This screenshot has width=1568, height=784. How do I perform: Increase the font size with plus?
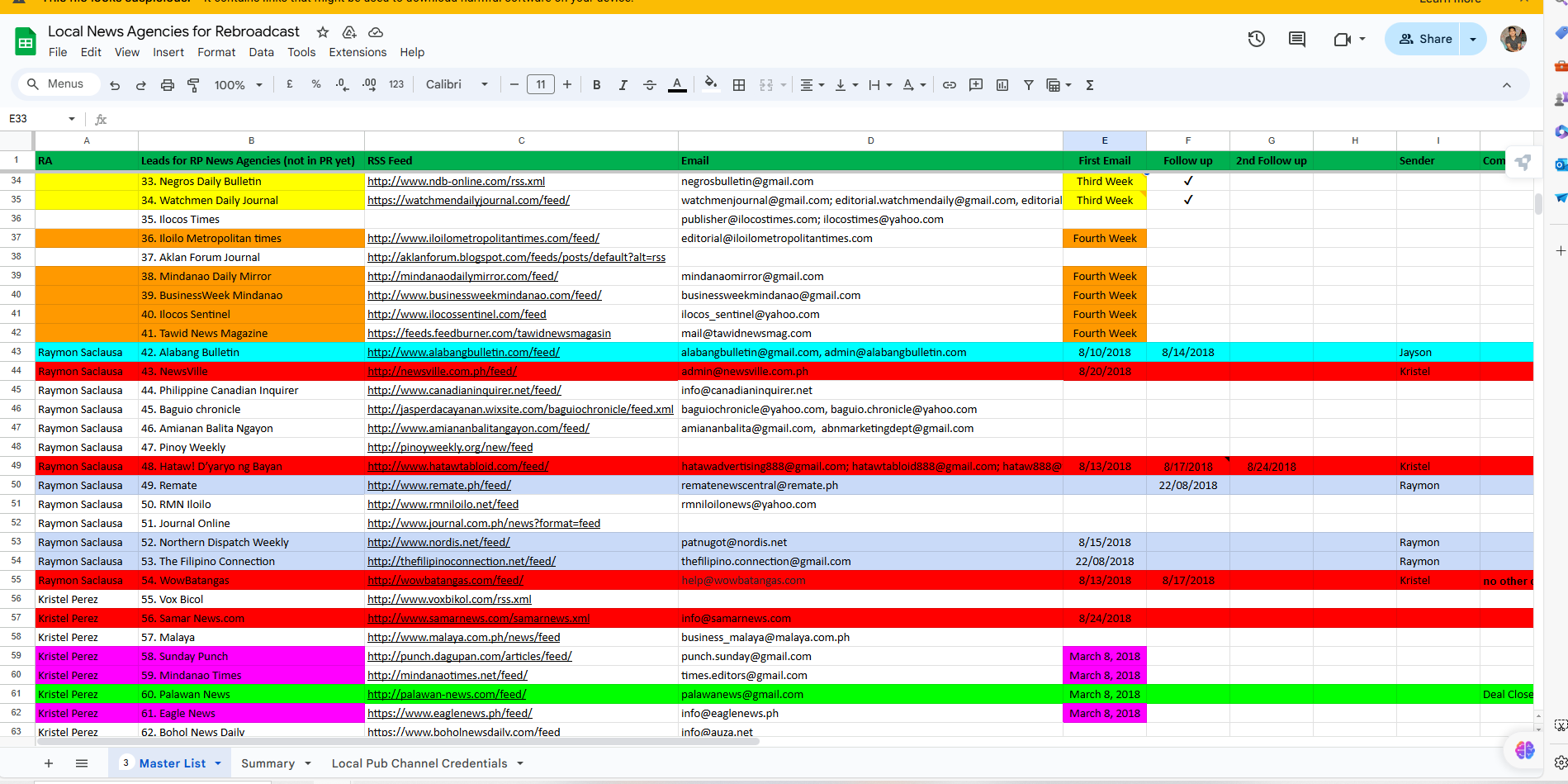click(567, 84)
